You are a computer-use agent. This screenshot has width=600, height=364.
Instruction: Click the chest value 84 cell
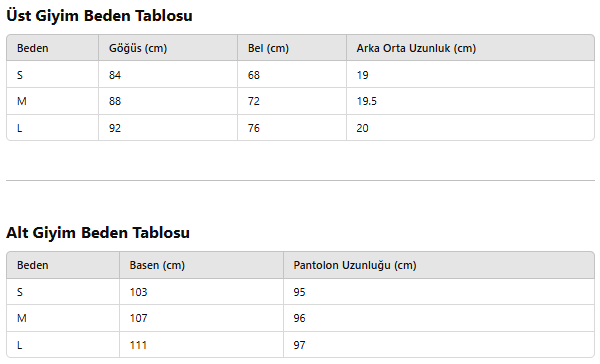point(168,75)
